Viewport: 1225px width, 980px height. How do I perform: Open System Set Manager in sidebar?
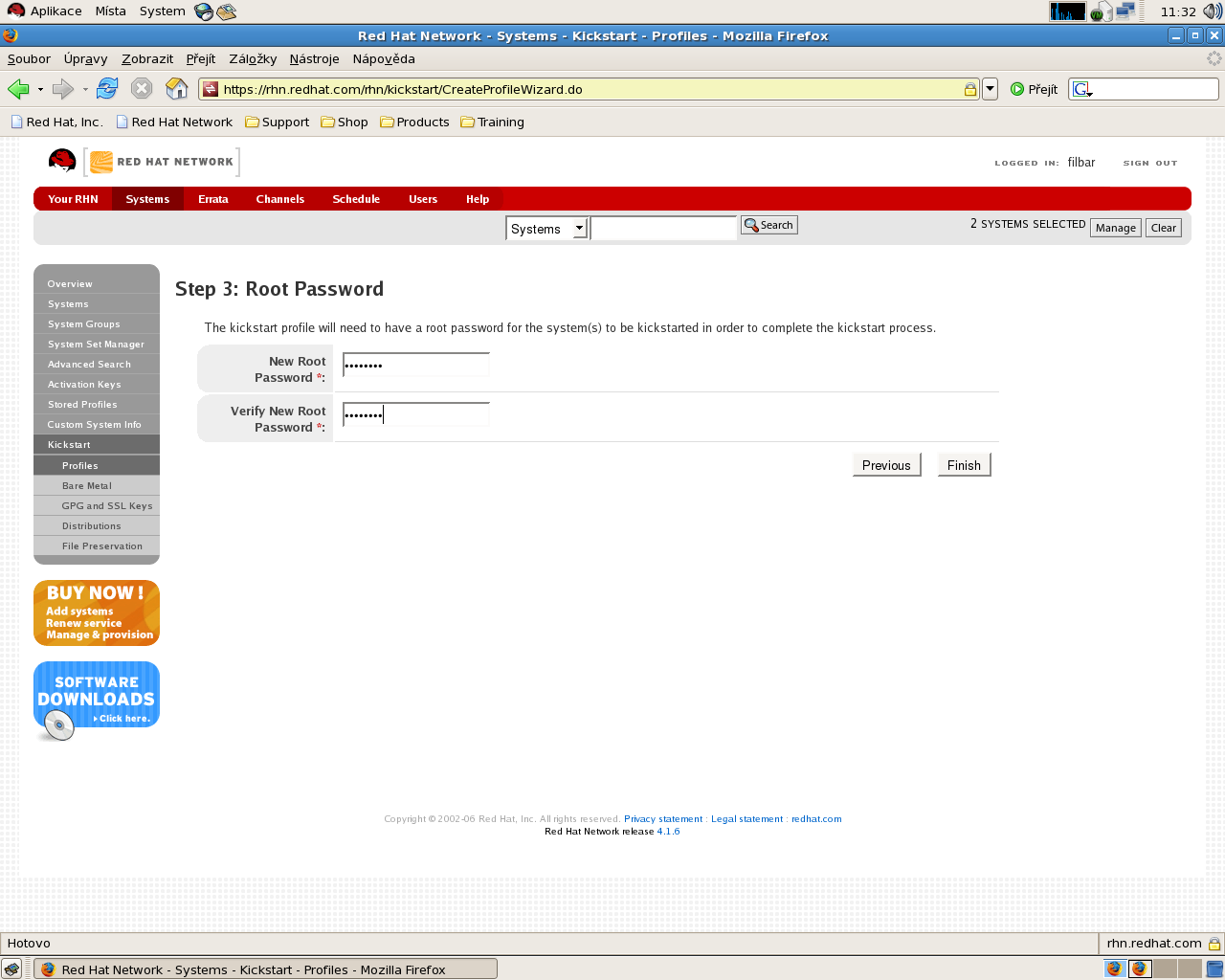coord(97,344)
